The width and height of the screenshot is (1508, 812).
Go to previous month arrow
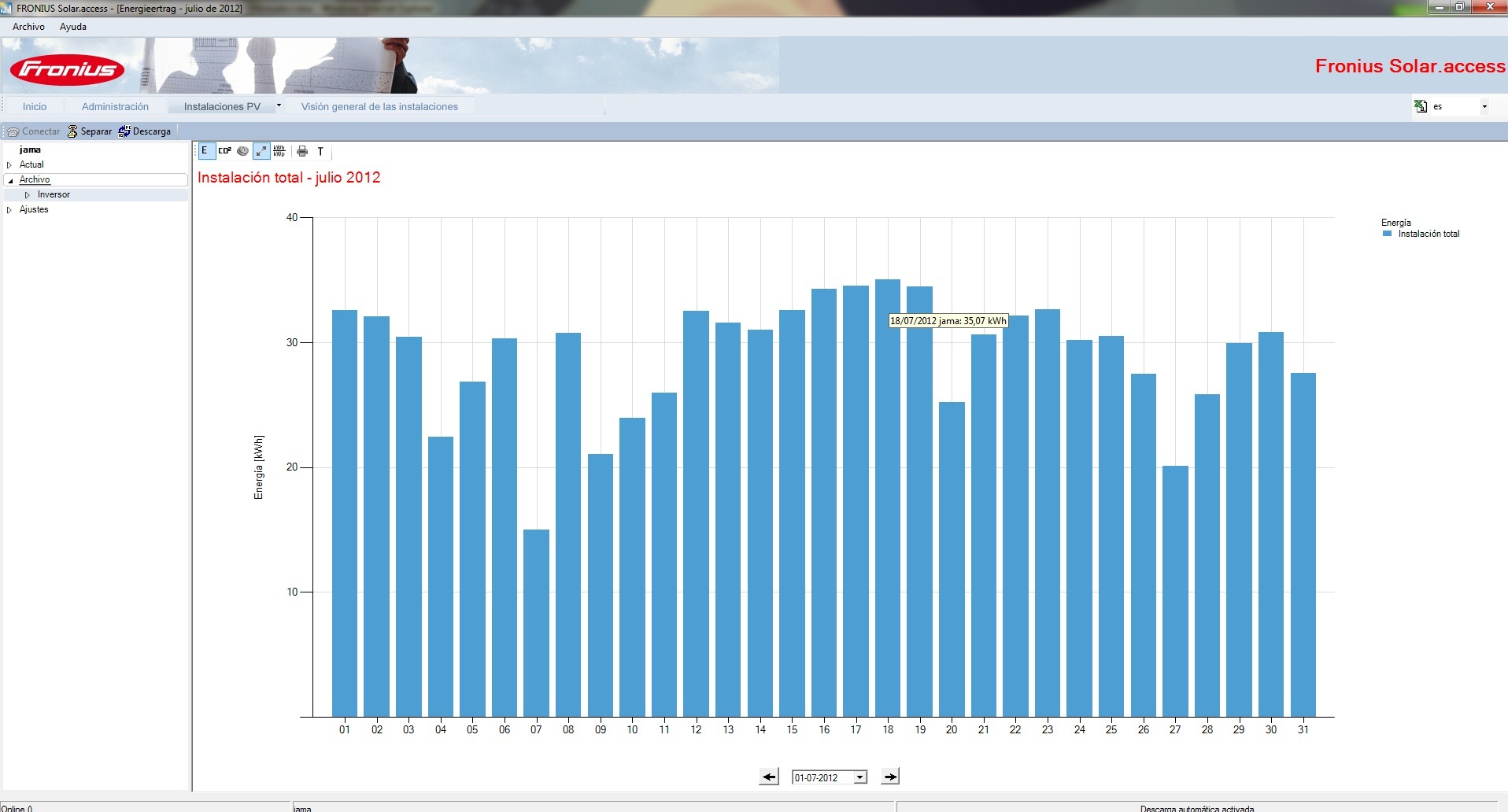point(769,777)
